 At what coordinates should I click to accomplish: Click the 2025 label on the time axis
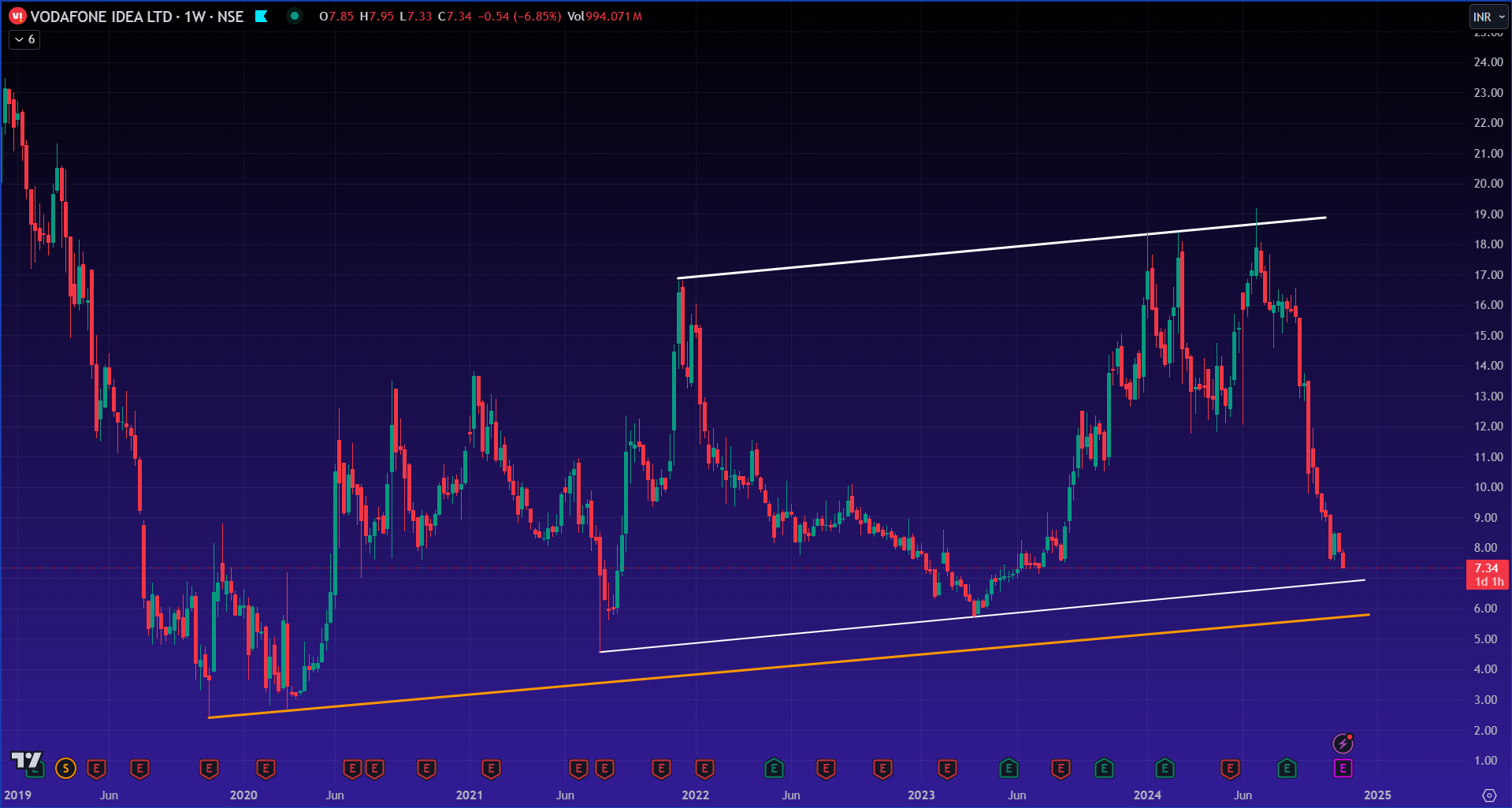(x=1377, y=795)
